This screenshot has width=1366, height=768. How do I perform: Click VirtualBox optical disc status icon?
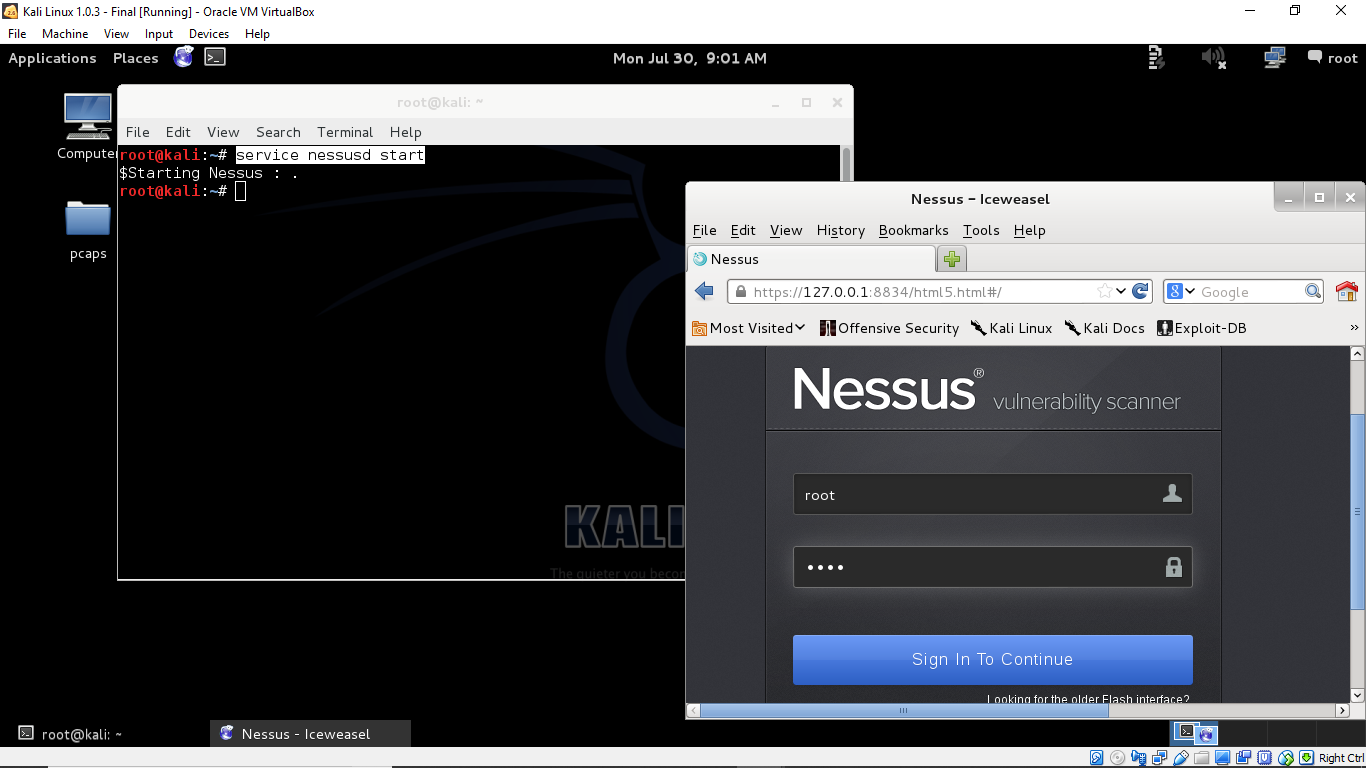pos(1117,757)
